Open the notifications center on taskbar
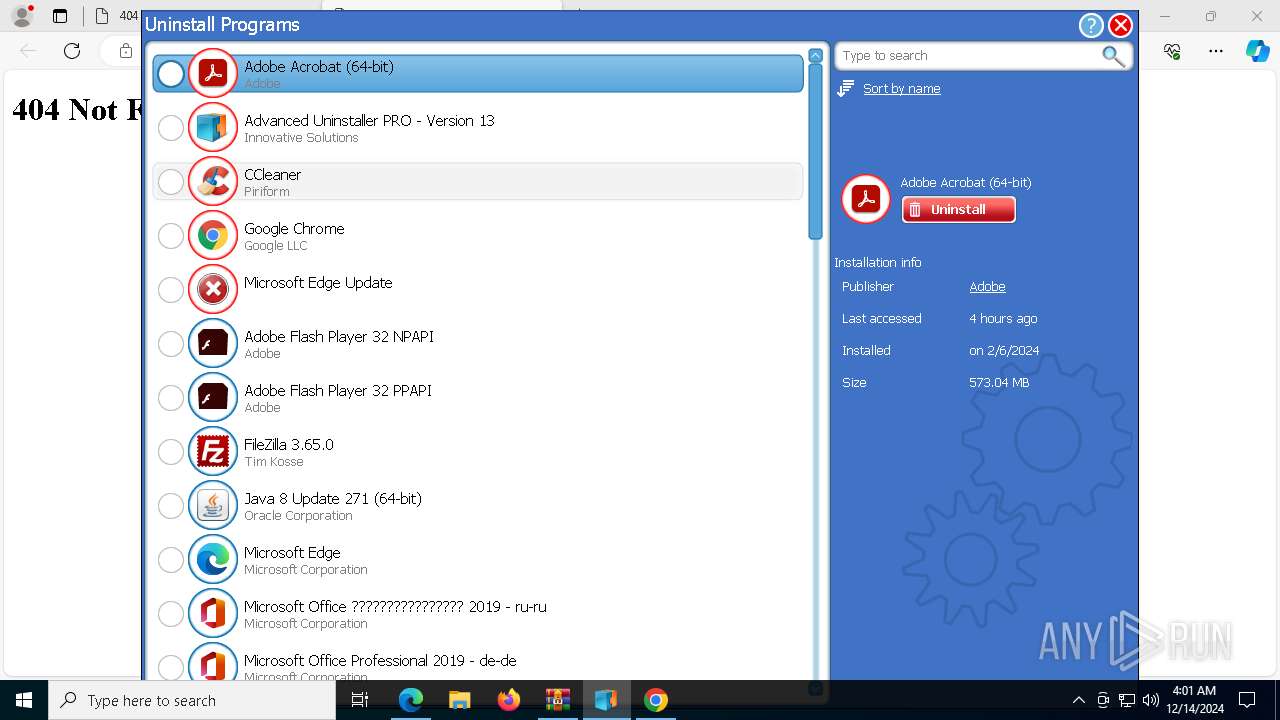This screenshot has height=720, width=1280. [1247, 700]
